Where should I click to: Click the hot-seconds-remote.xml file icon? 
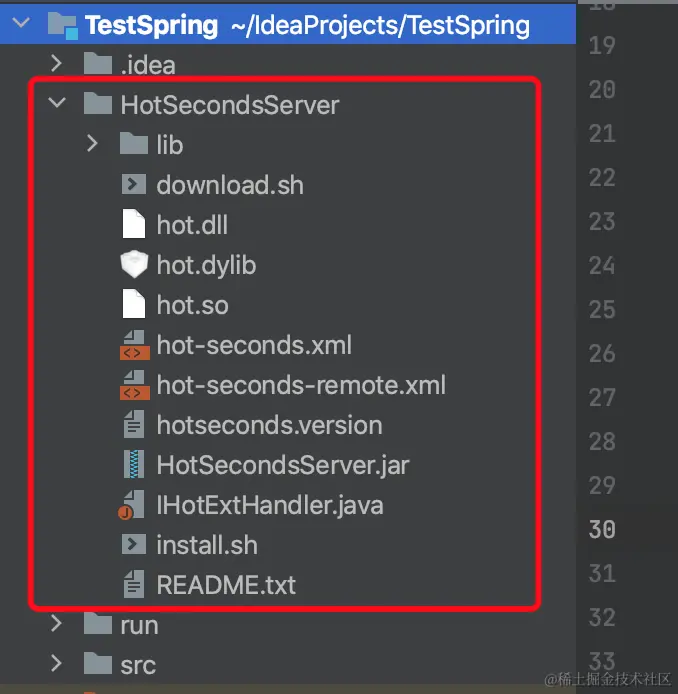(x=133, y=385)
